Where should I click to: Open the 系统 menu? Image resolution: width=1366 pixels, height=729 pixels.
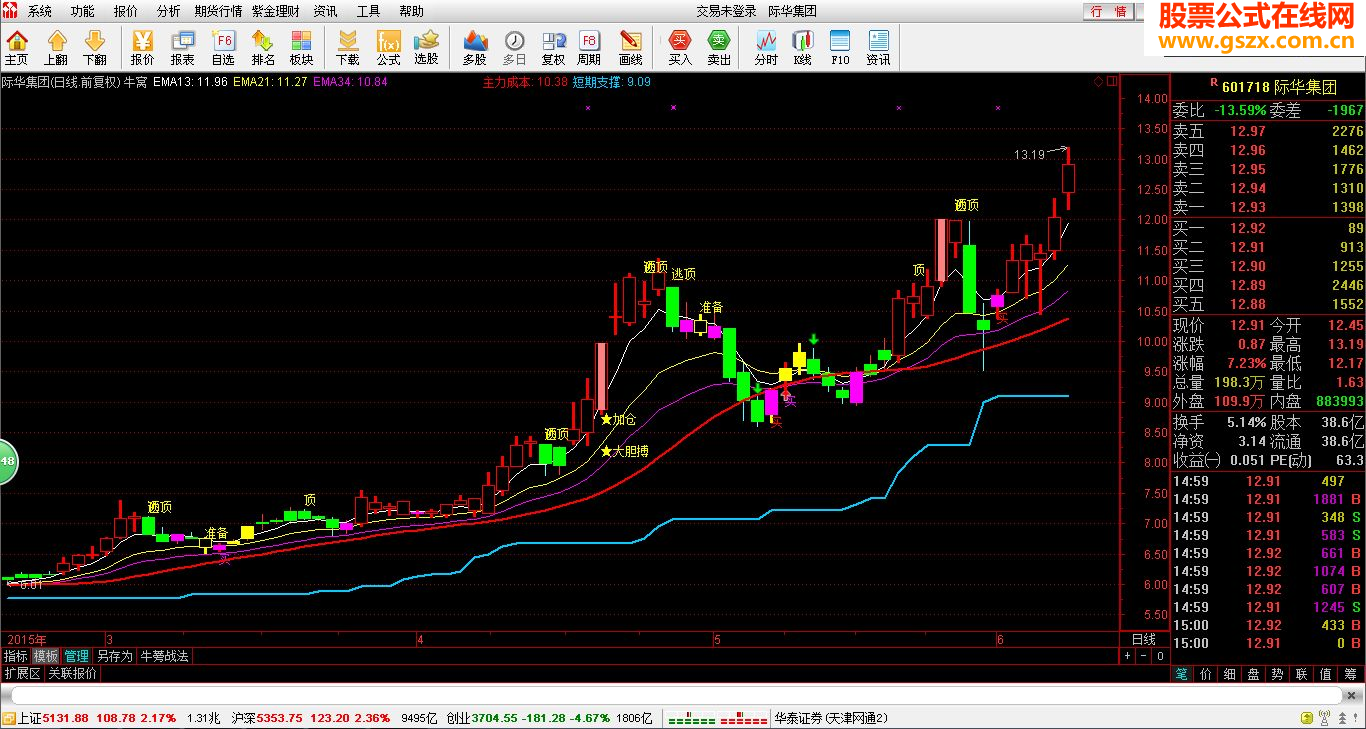pos(39,11)
